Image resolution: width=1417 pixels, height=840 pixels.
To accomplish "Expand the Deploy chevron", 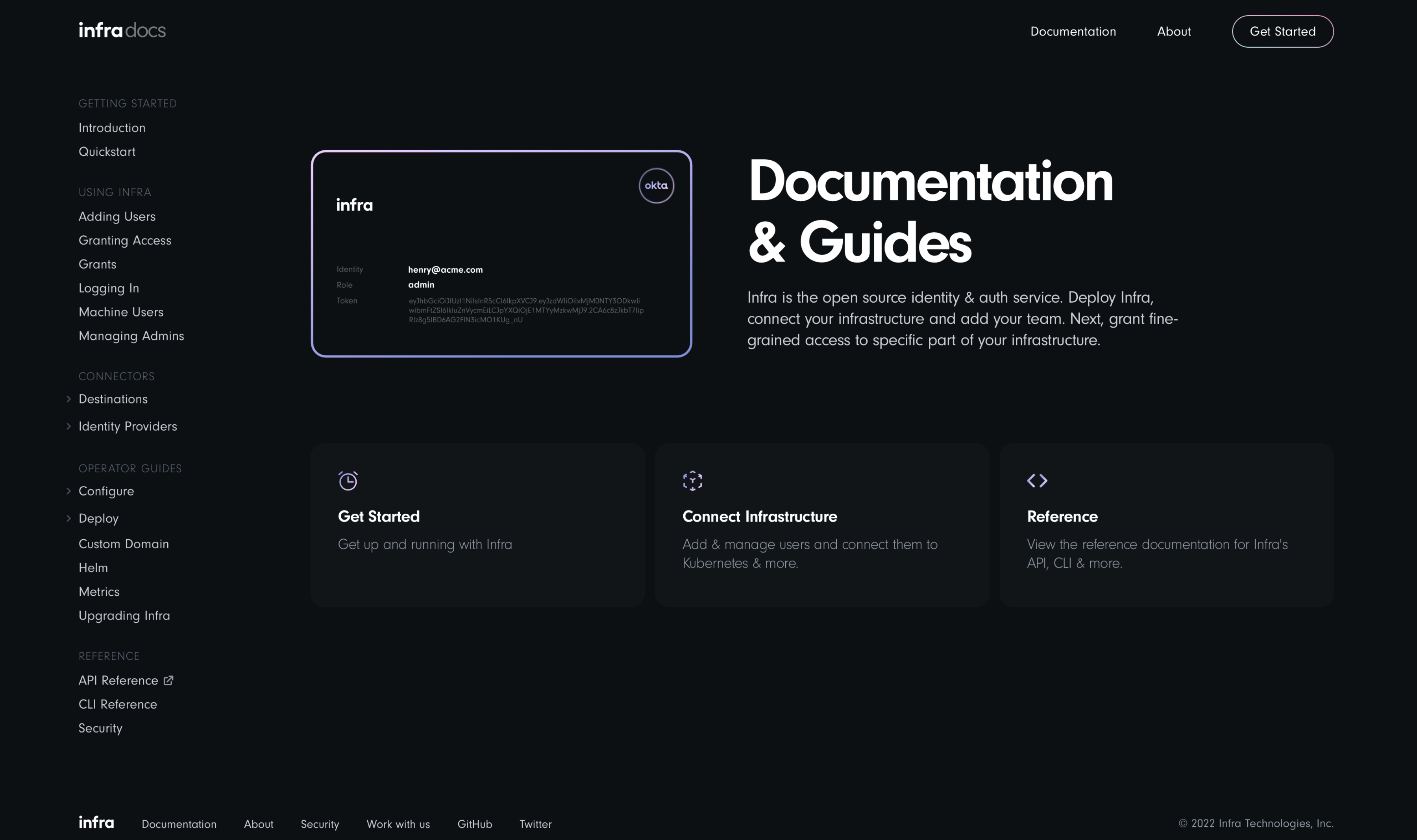I will [68, 518].
